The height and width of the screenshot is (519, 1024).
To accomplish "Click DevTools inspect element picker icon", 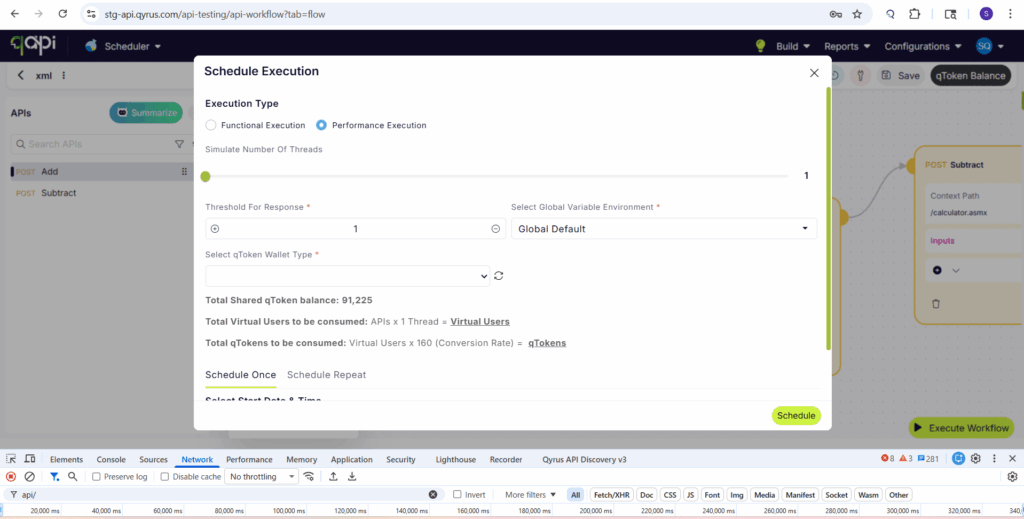I will coord(11,459).
